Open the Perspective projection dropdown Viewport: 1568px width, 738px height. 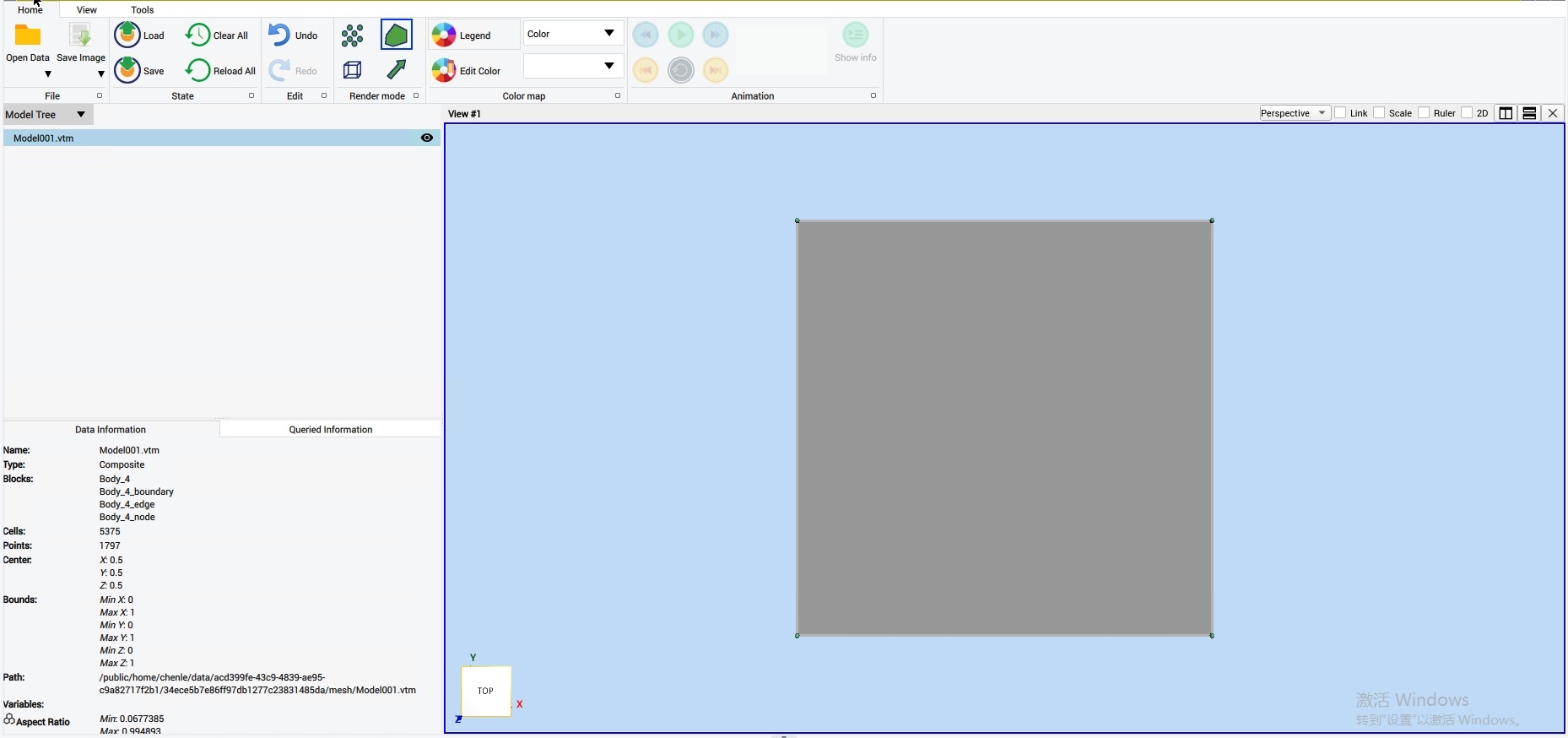coord(1295,113)
